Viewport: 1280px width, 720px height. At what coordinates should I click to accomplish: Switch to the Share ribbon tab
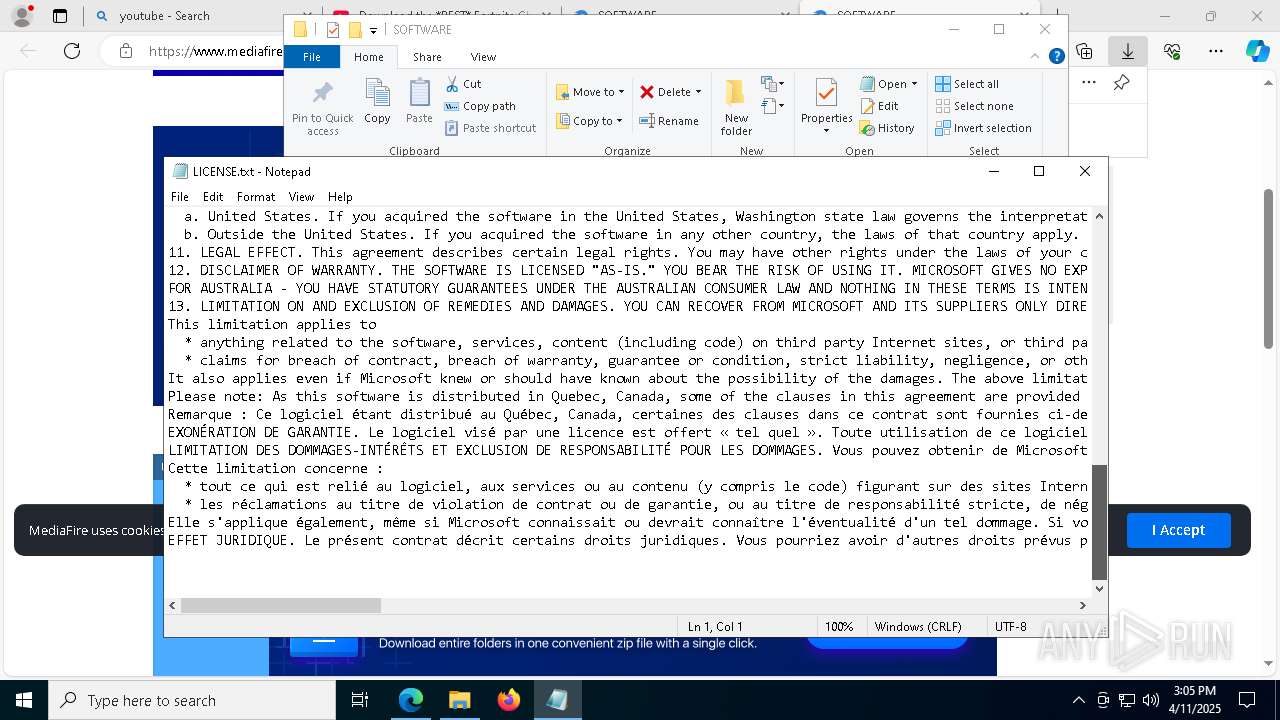click(x=427, y=57)
